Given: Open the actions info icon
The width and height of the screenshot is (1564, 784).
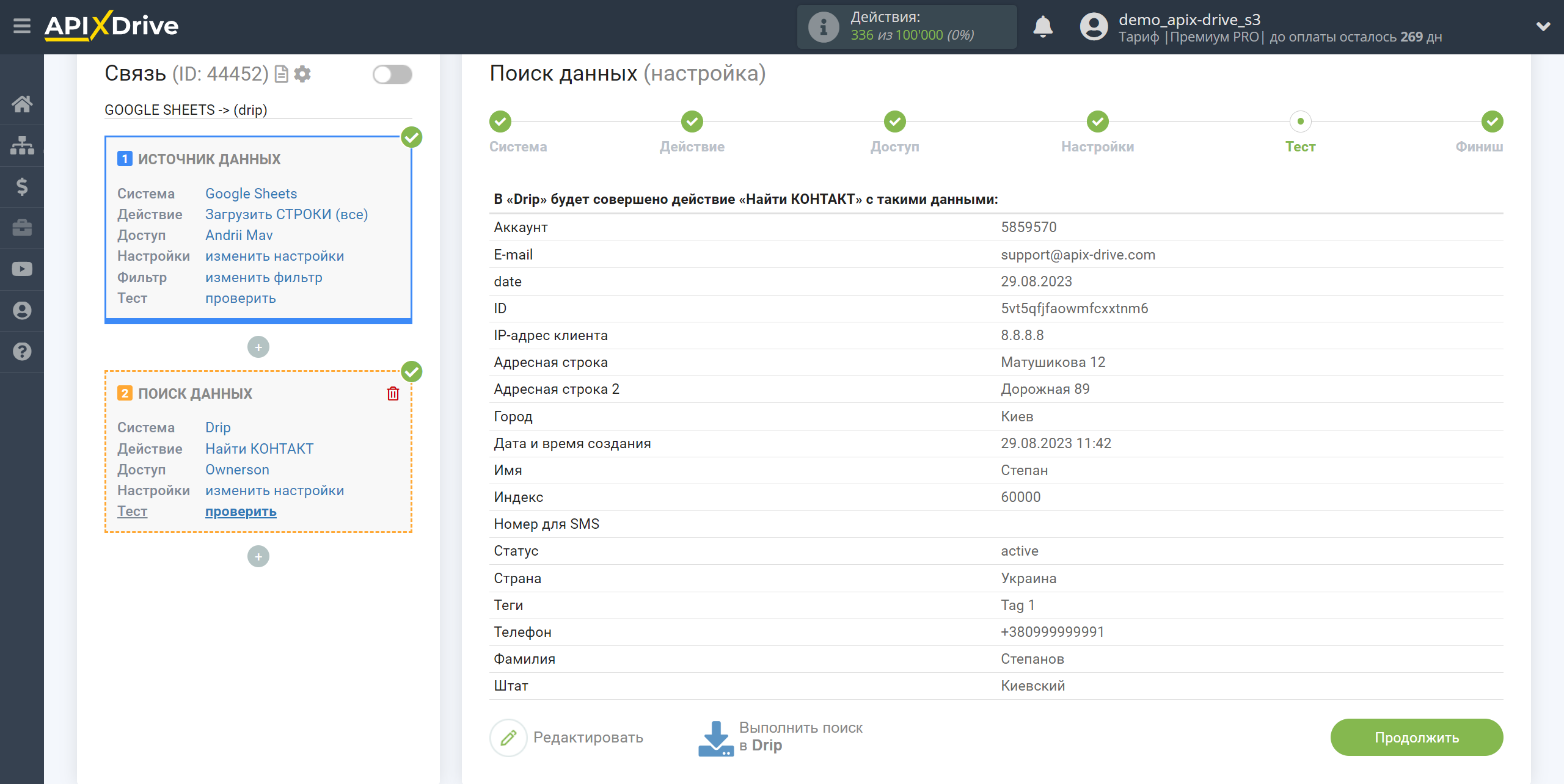Looking at the screenshot, I should click(x=824, y=27).
